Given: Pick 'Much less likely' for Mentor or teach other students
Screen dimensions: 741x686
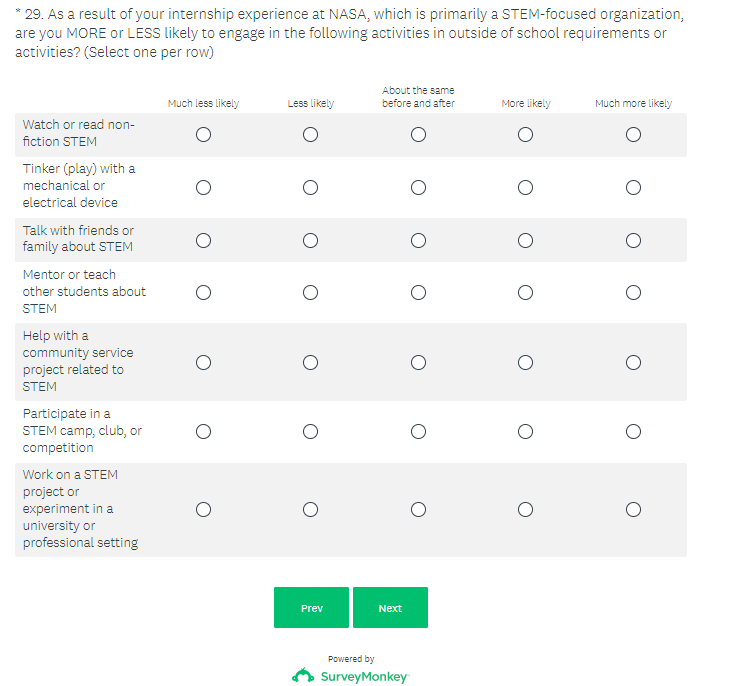Looking at the screenshot, I should 203,292.
